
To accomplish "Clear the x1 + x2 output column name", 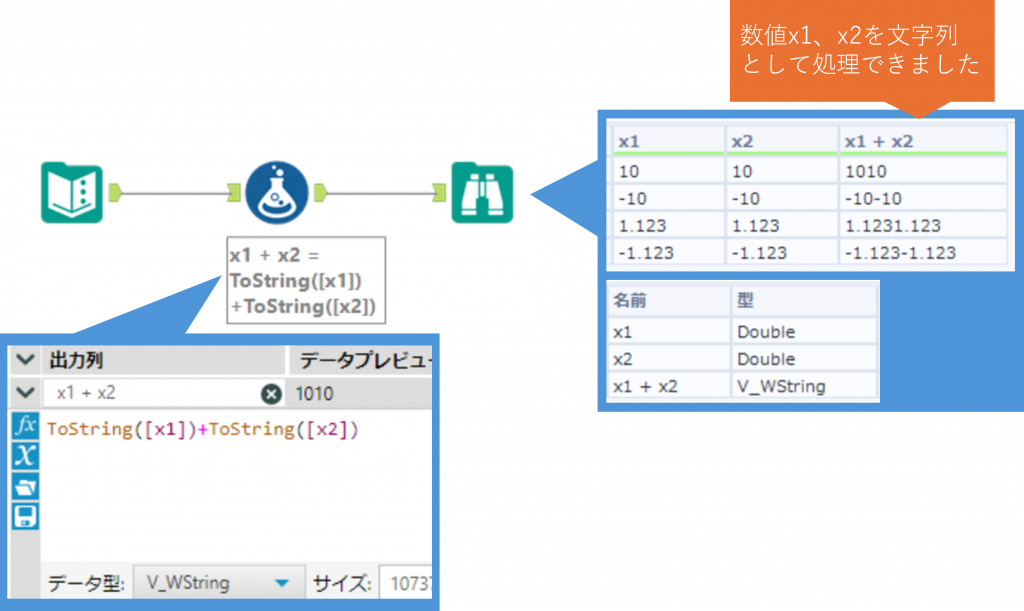I will click(270, 394).
